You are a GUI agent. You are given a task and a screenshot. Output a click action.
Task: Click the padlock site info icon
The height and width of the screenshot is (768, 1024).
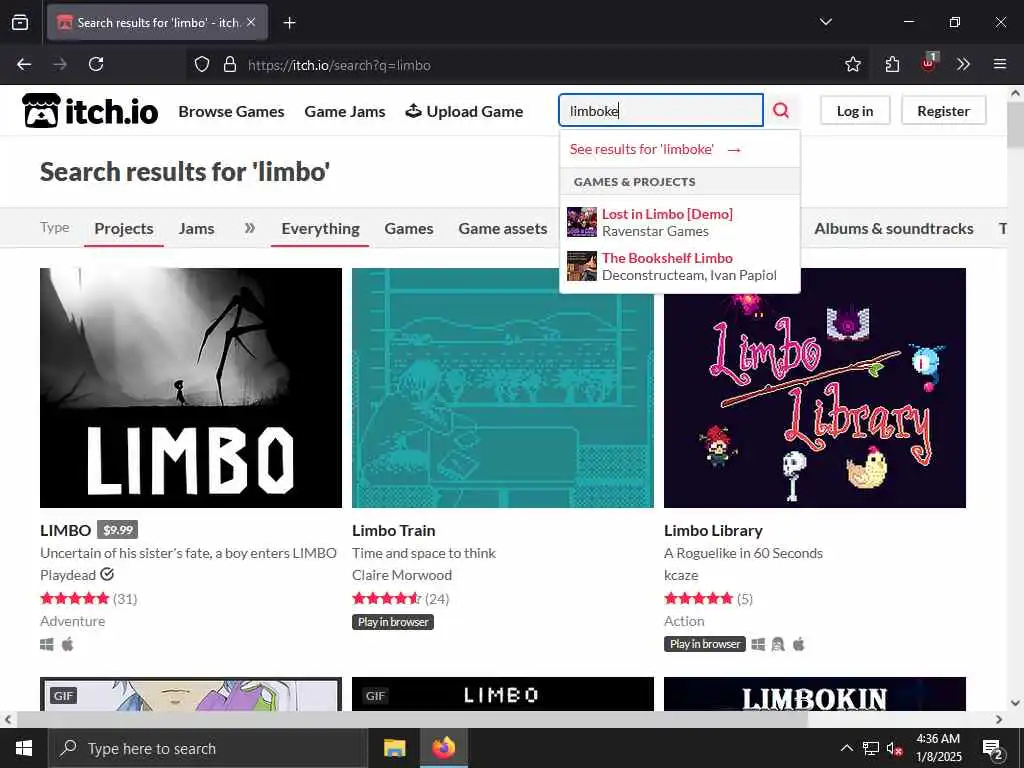[229, 65]
